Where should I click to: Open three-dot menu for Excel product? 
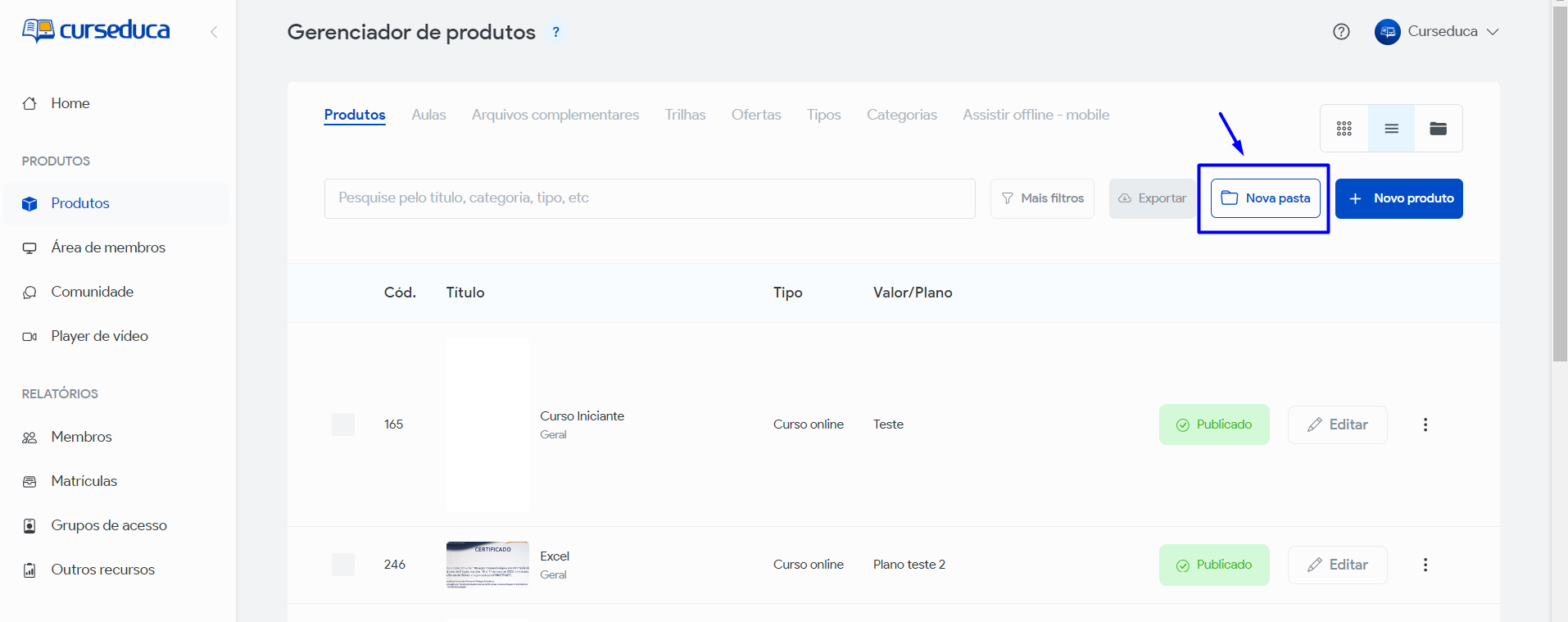click(1425, 565)
